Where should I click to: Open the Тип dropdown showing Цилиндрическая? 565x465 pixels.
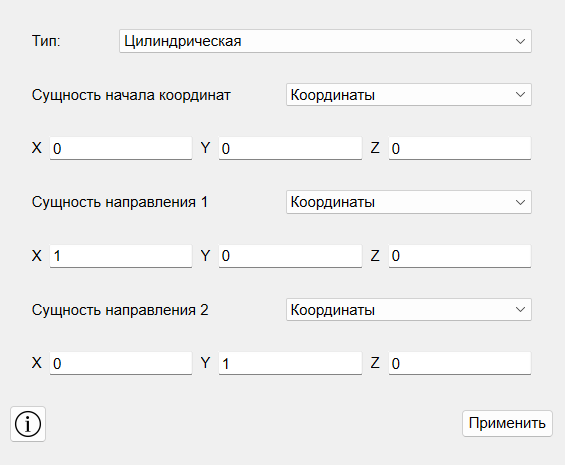(x=325, y=41)
